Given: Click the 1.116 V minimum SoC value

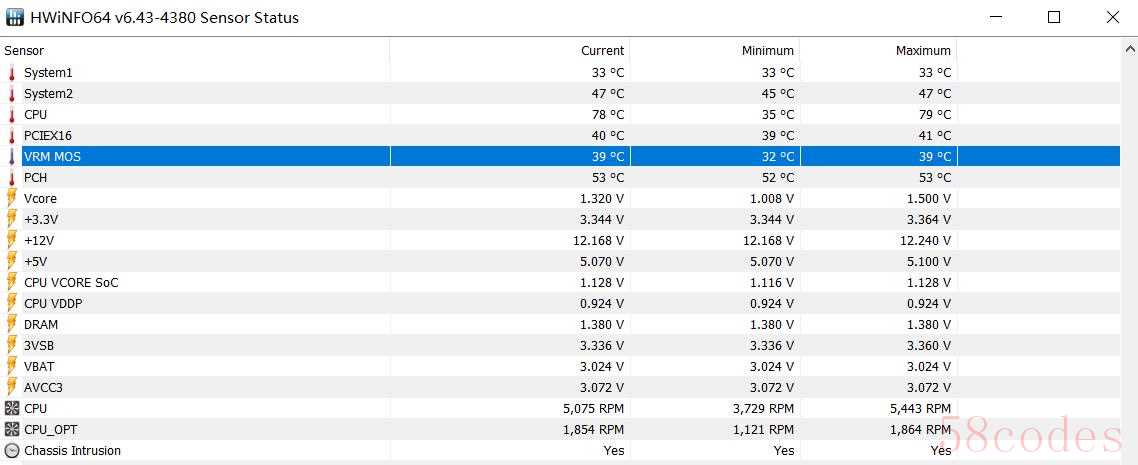Looking at the screenshot, I should pyautogui.click(x=772, y=283).
